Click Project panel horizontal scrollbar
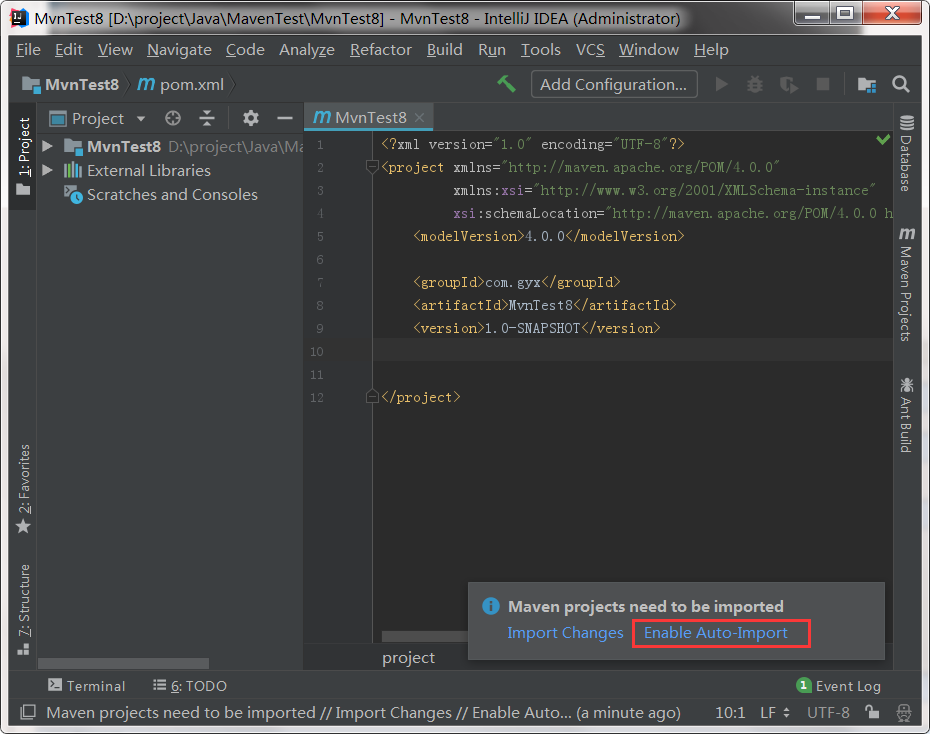This screenshot has height=734, width=930. [123, 663]
